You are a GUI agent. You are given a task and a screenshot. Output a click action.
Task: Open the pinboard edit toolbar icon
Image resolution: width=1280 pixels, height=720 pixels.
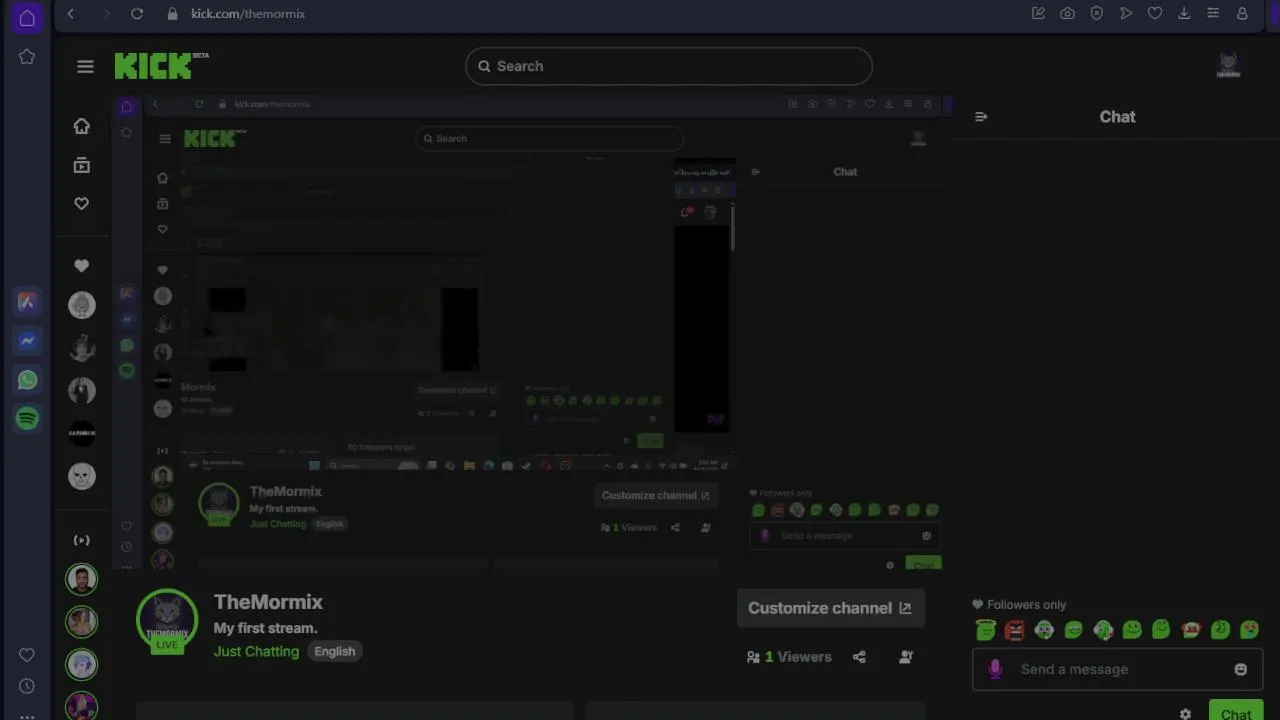click(x=1038, y=13)
